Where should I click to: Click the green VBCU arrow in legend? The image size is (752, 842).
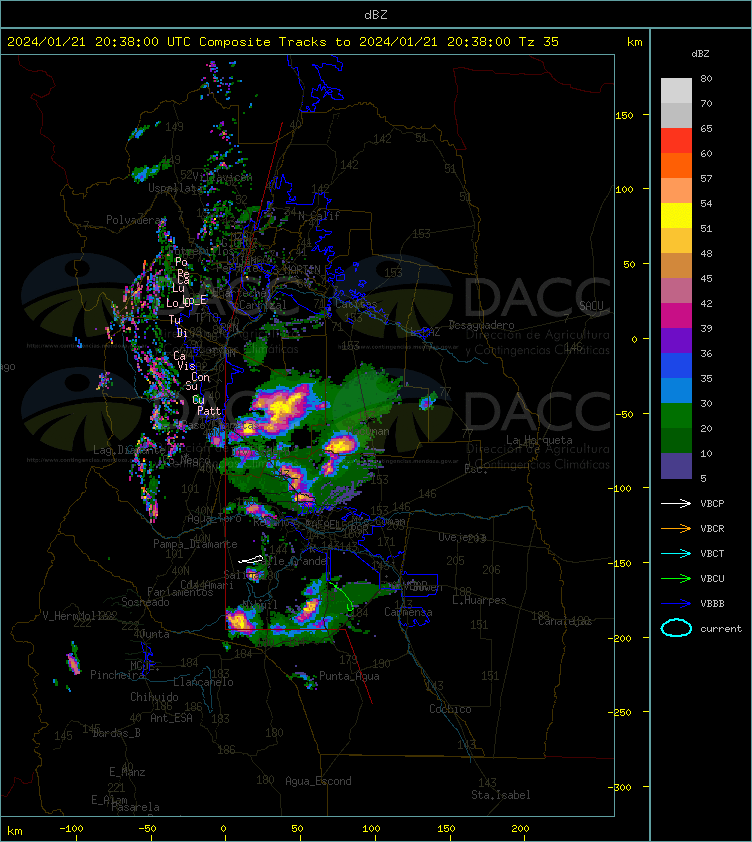[x=676, y=578]
